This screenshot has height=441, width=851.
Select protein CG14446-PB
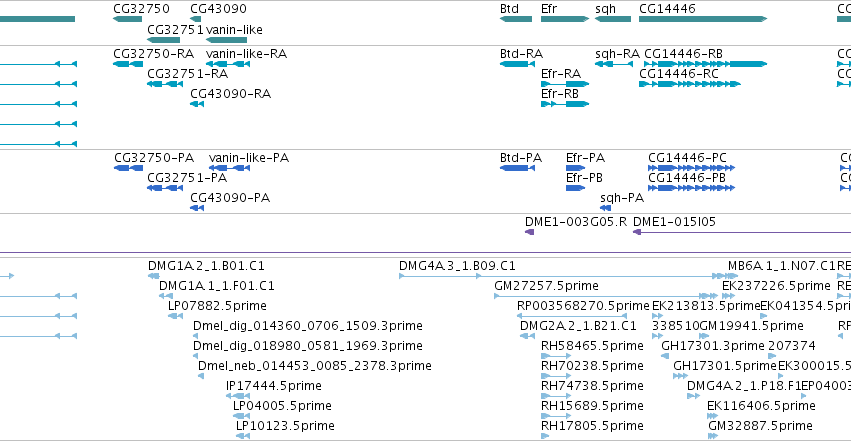tap(691, 188)
